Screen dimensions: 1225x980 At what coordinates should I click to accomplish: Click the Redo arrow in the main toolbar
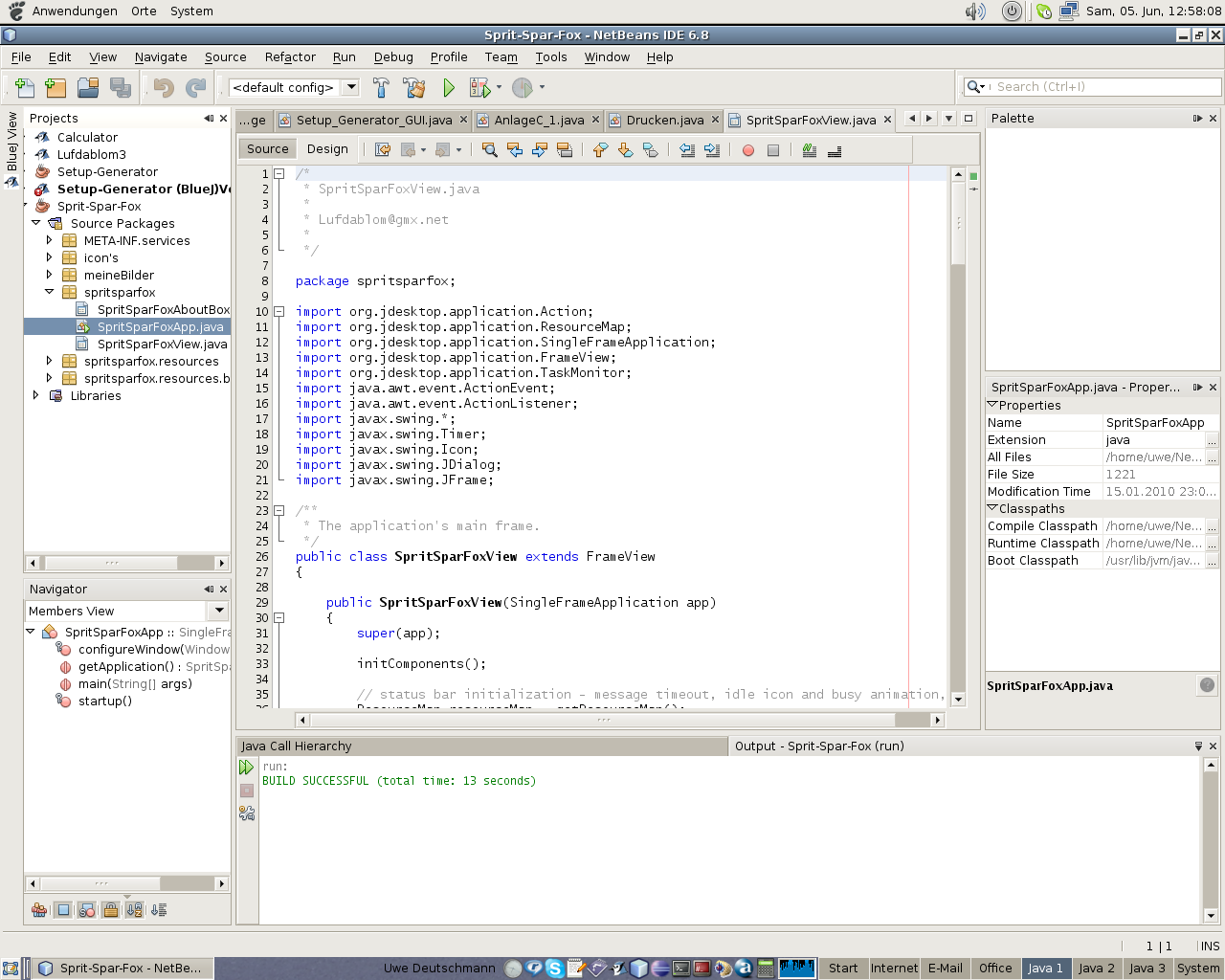[196, 87]
